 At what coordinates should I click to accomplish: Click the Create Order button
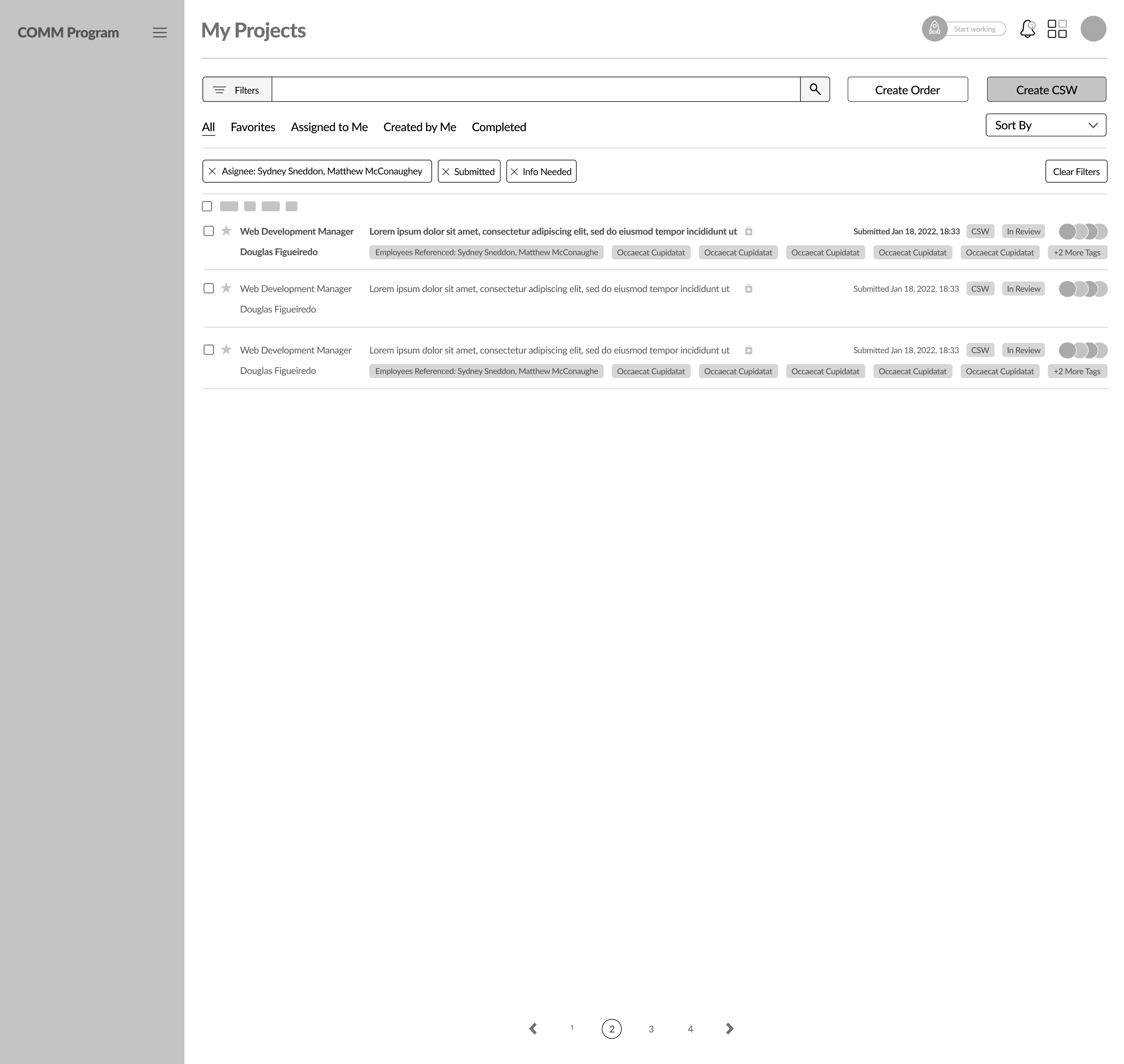(907, 90)
